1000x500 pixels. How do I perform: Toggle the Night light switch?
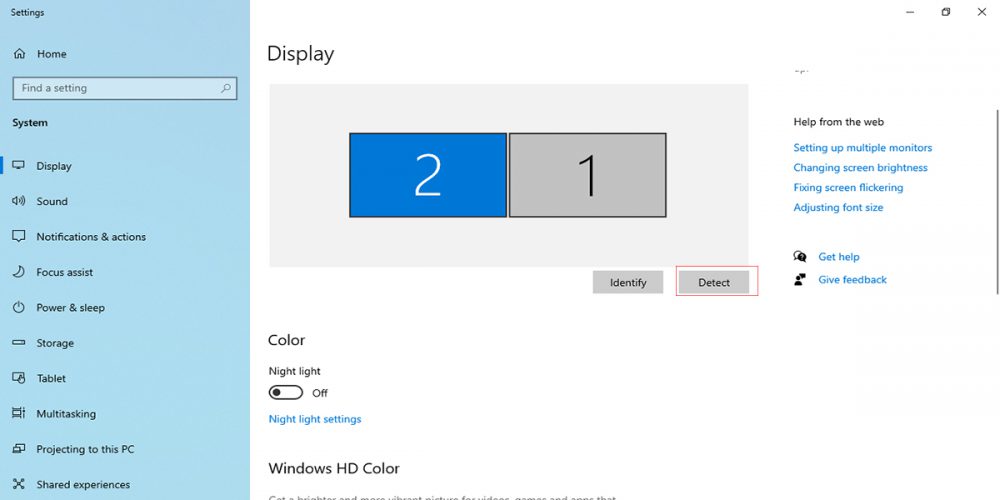(285, 393)
